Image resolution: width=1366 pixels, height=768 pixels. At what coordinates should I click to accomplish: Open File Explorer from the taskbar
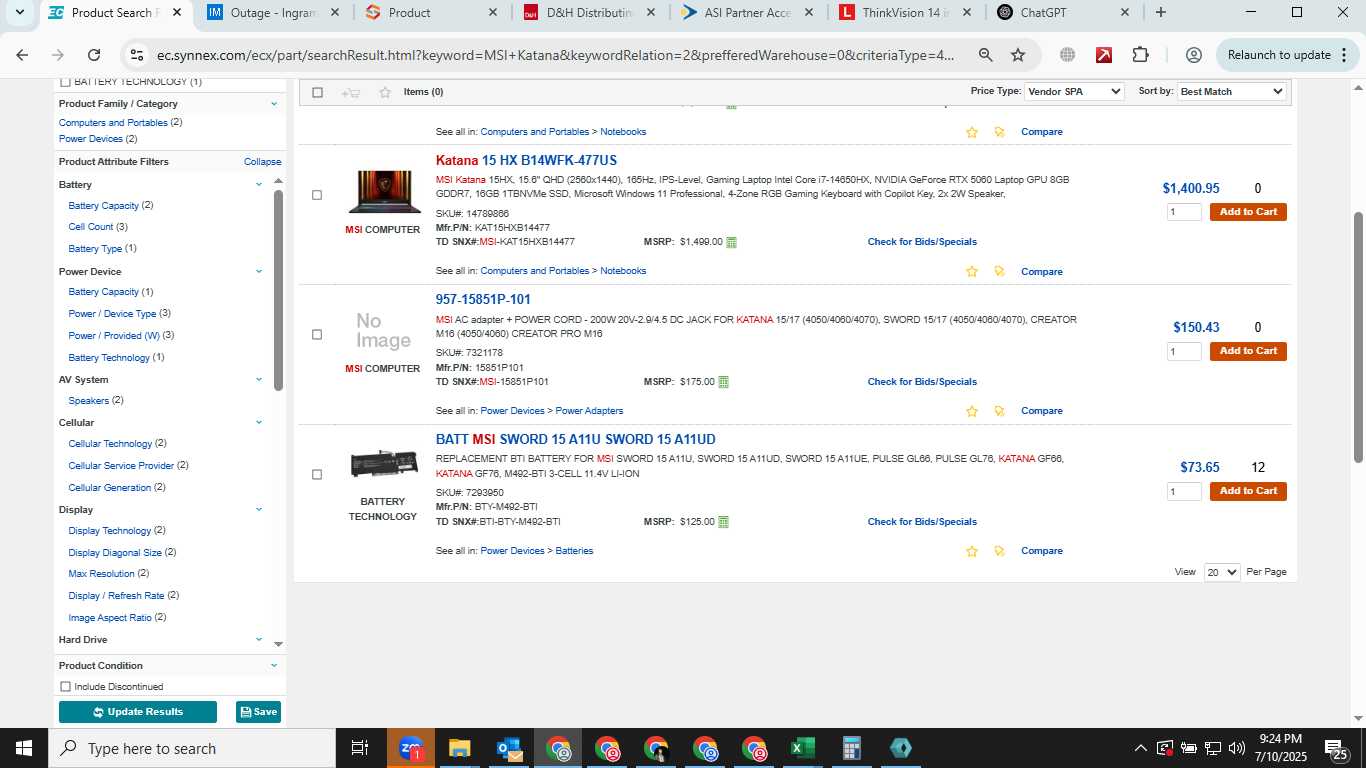tap(460, 748)
